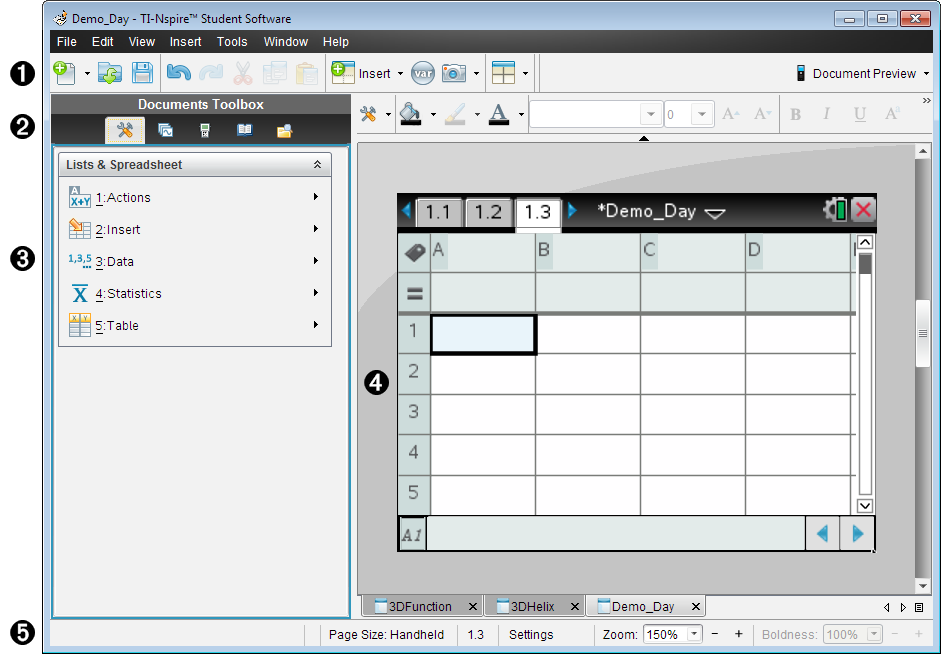
Task: Close the 3DHelix document tab
Action: pos(575,605)
